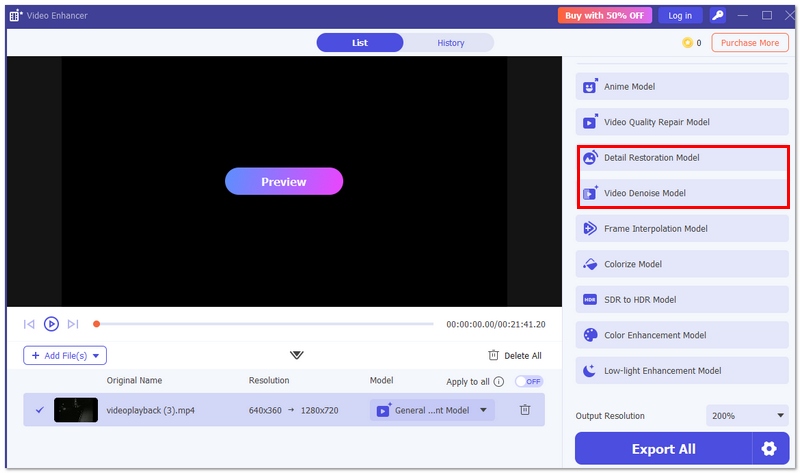Uncheck the videoplayback (3).mp4 checkmark
This screenshot has height=473, width=800.
39,410
